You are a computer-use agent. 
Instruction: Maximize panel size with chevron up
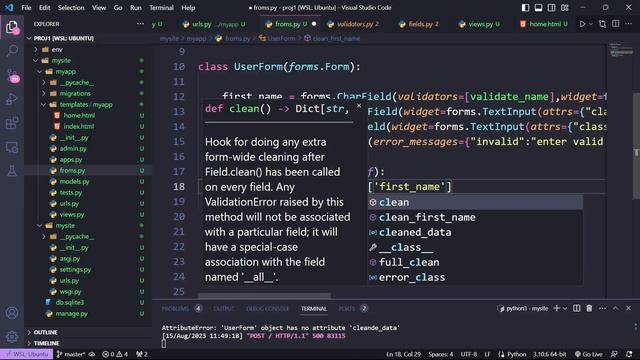[x=616, y=309]
